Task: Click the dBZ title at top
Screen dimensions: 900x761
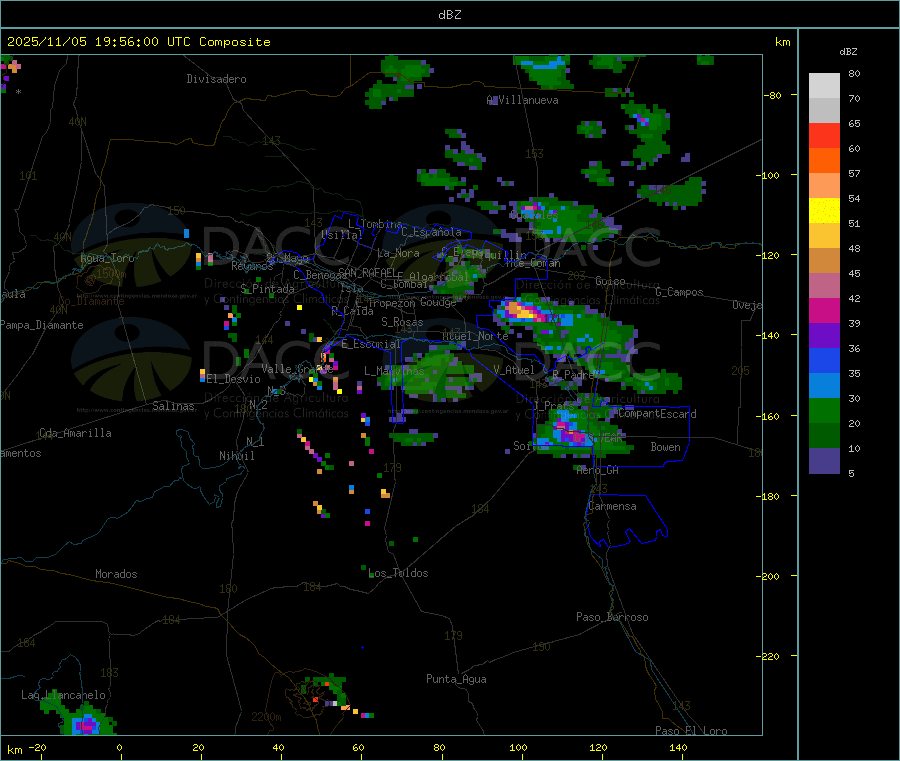Action: (449, 15)
